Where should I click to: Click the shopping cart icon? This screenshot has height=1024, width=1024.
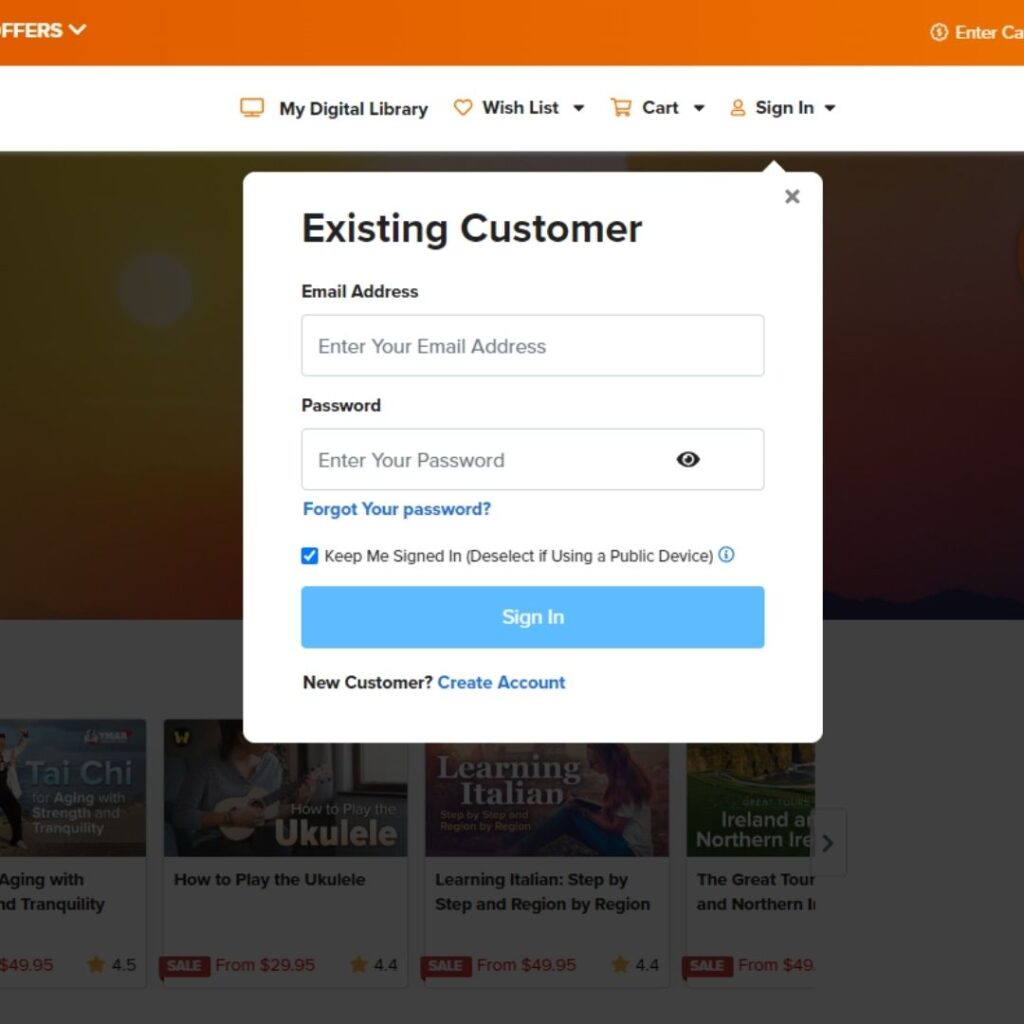coord(621,108)
